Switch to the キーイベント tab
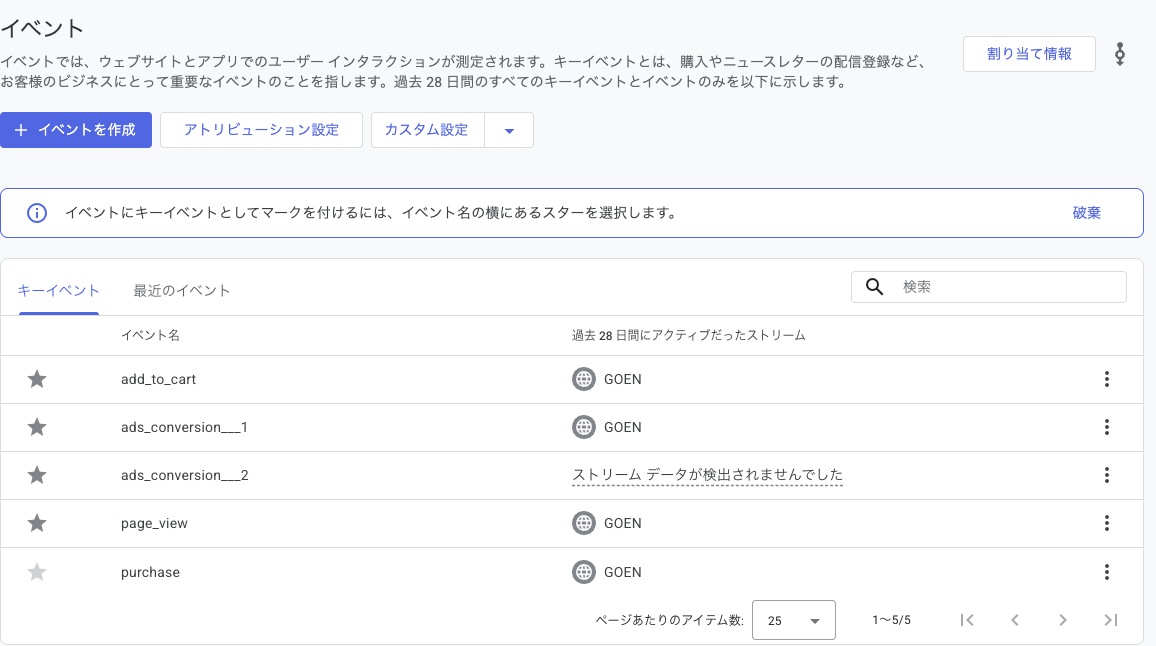Screen dimensions: 1156x646 click(58, 291)
